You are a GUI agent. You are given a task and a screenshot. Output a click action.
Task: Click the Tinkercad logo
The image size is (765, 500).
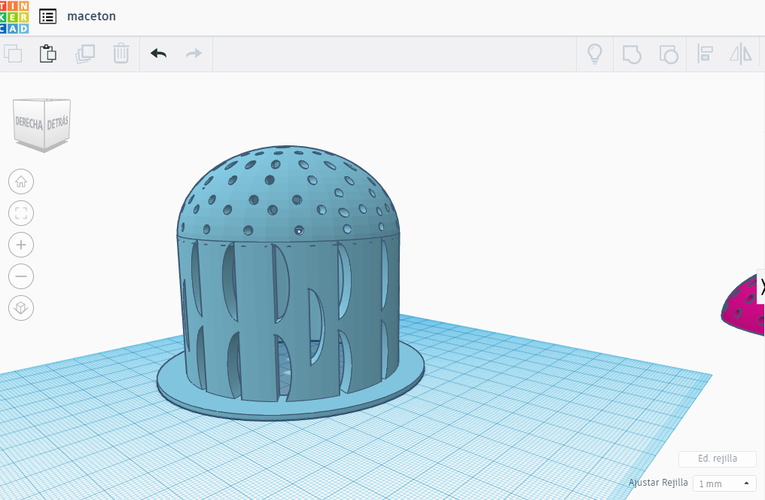tap(15, 16)
